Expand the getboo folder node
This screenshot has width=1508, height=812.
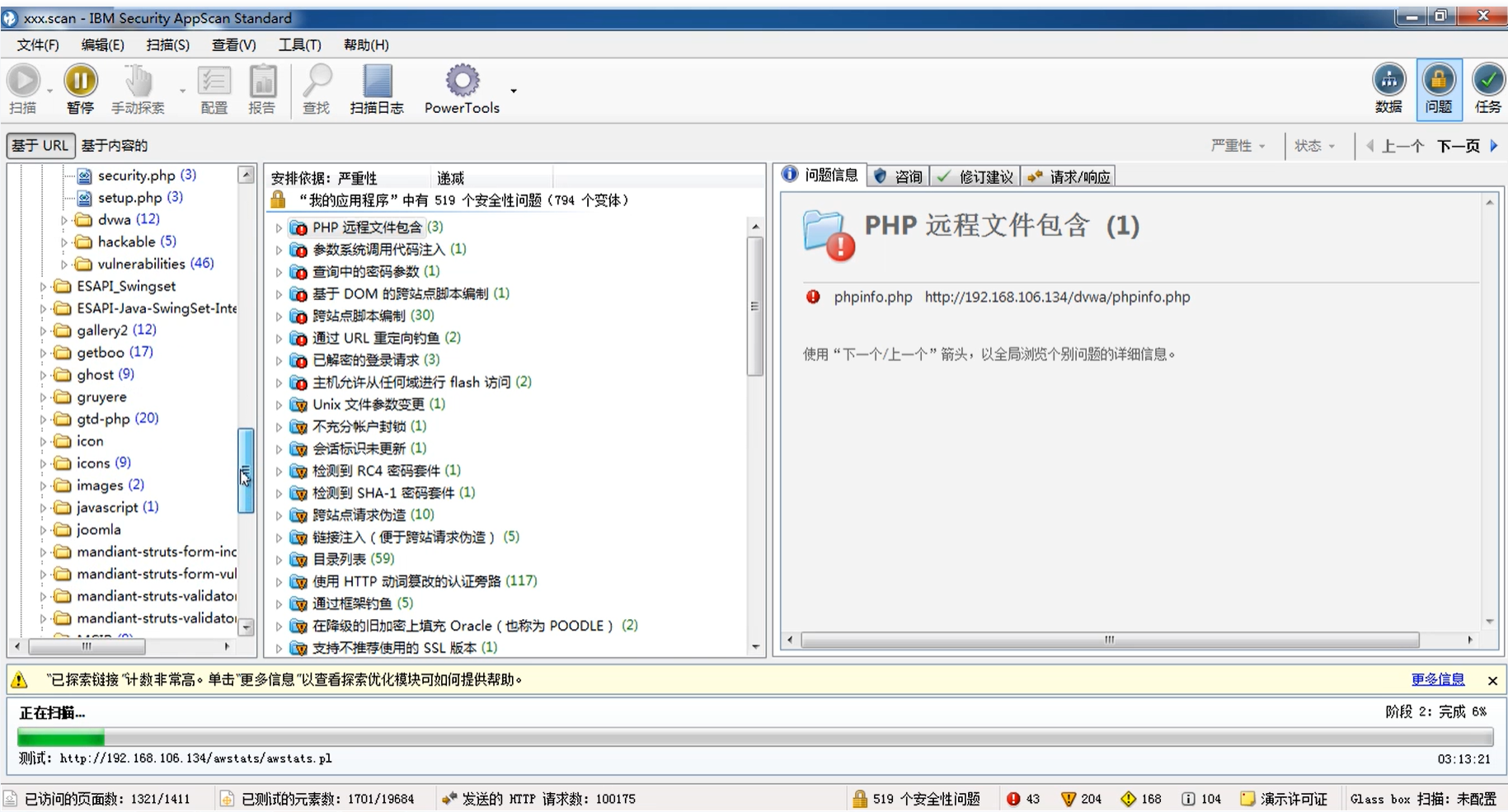point(43,353)
